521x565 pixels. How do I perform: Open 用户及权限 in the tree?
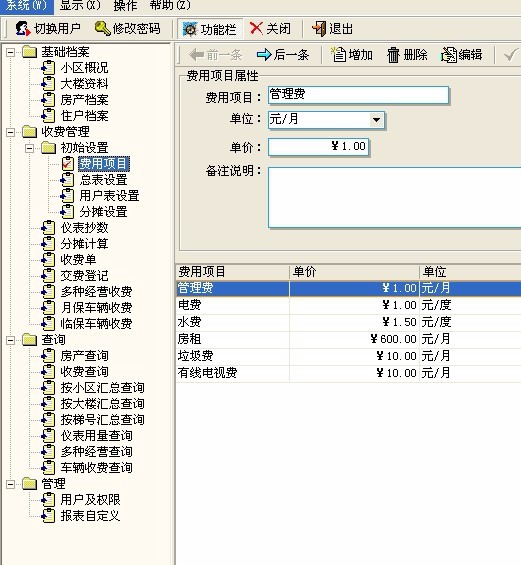point(90,499)
